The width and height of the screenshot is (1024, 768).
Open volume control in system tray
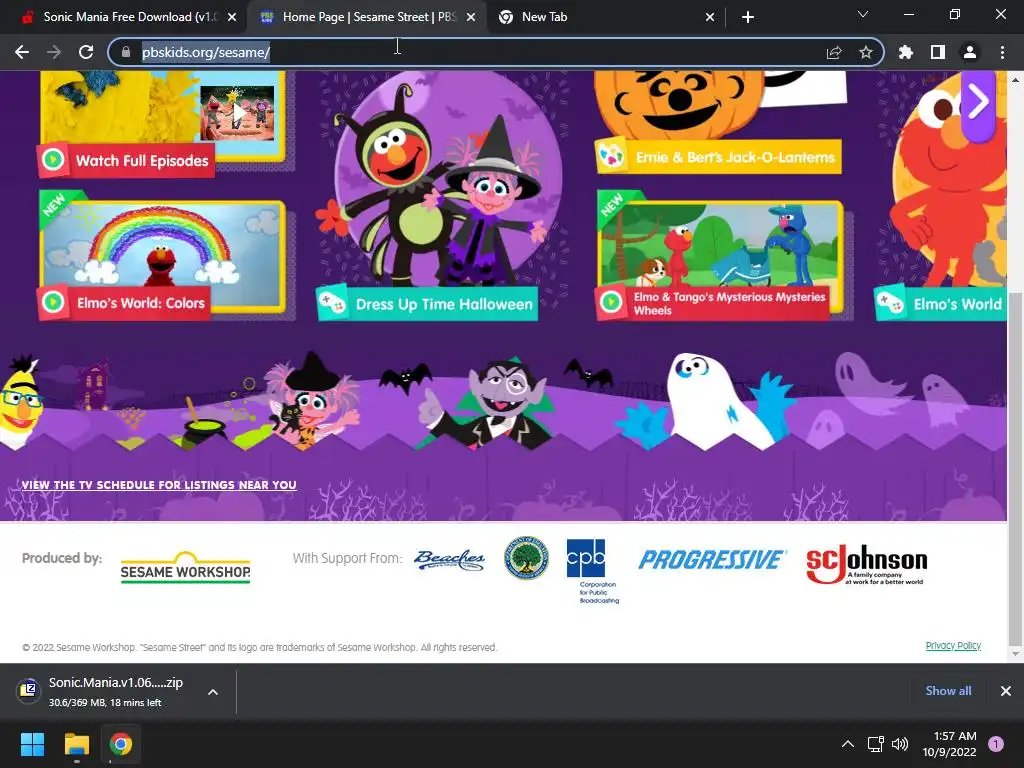tap(900, 744)
